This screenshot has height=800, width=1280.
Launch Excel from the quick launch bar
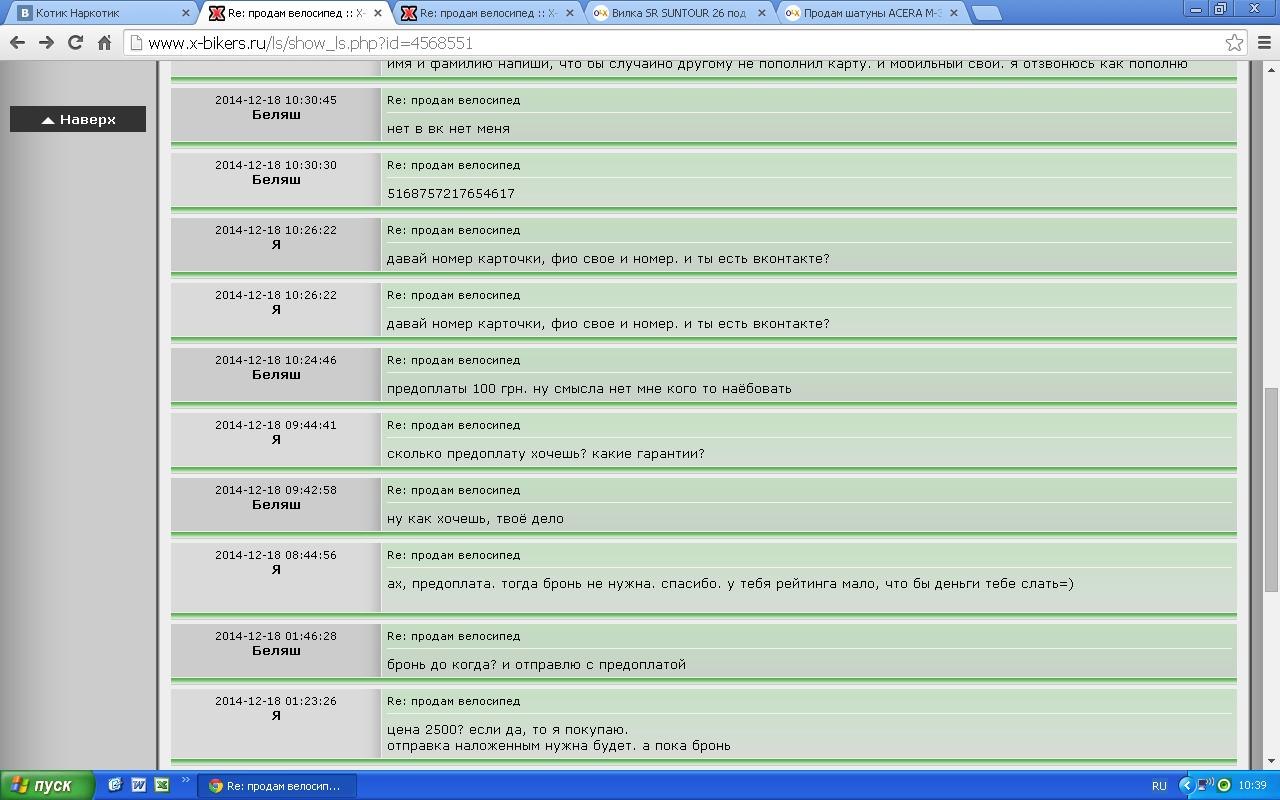click(x=161, y=785)
